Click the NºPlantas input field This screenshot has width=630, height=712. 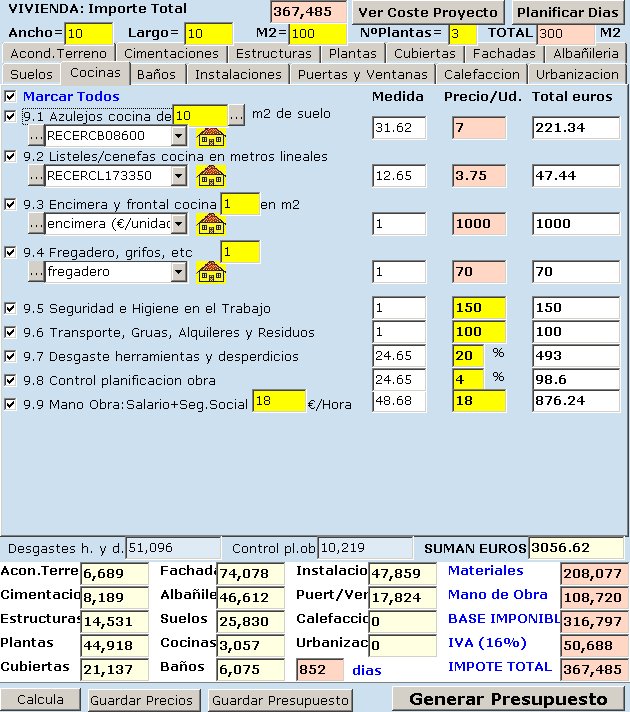[x=462, y=34]
